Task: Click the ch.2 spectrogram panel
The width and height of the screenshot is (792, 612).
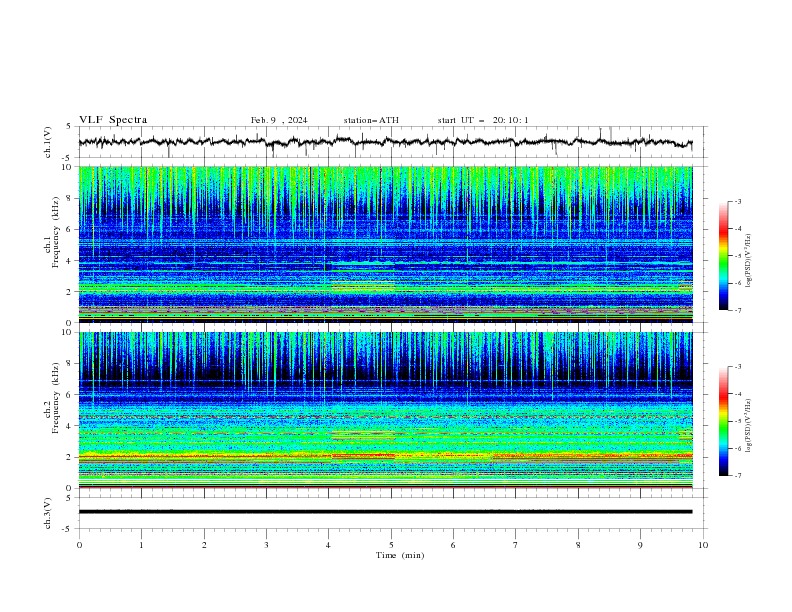Action: click(385, 410)
